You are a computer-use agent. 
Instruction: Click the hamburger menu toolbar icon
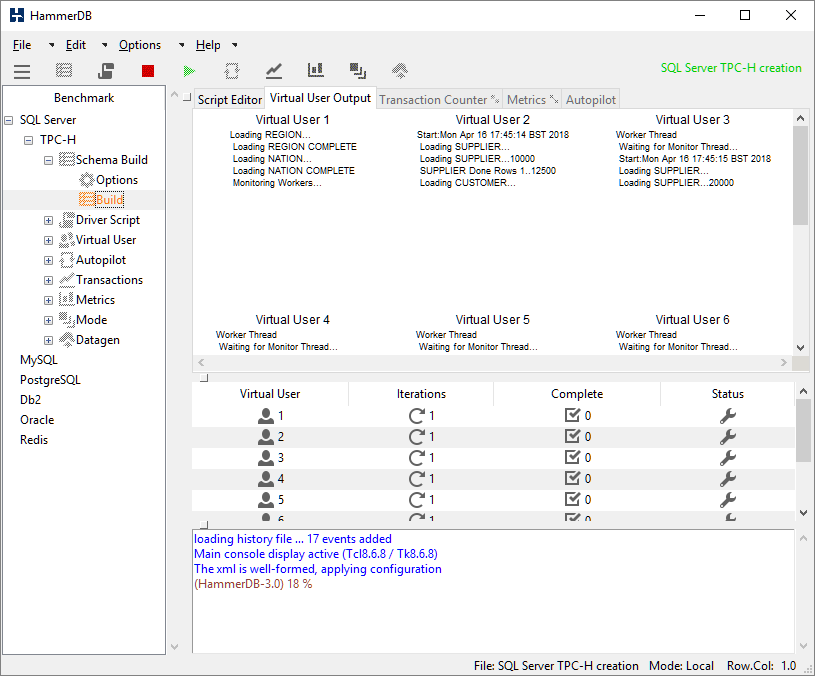[22, 71]
